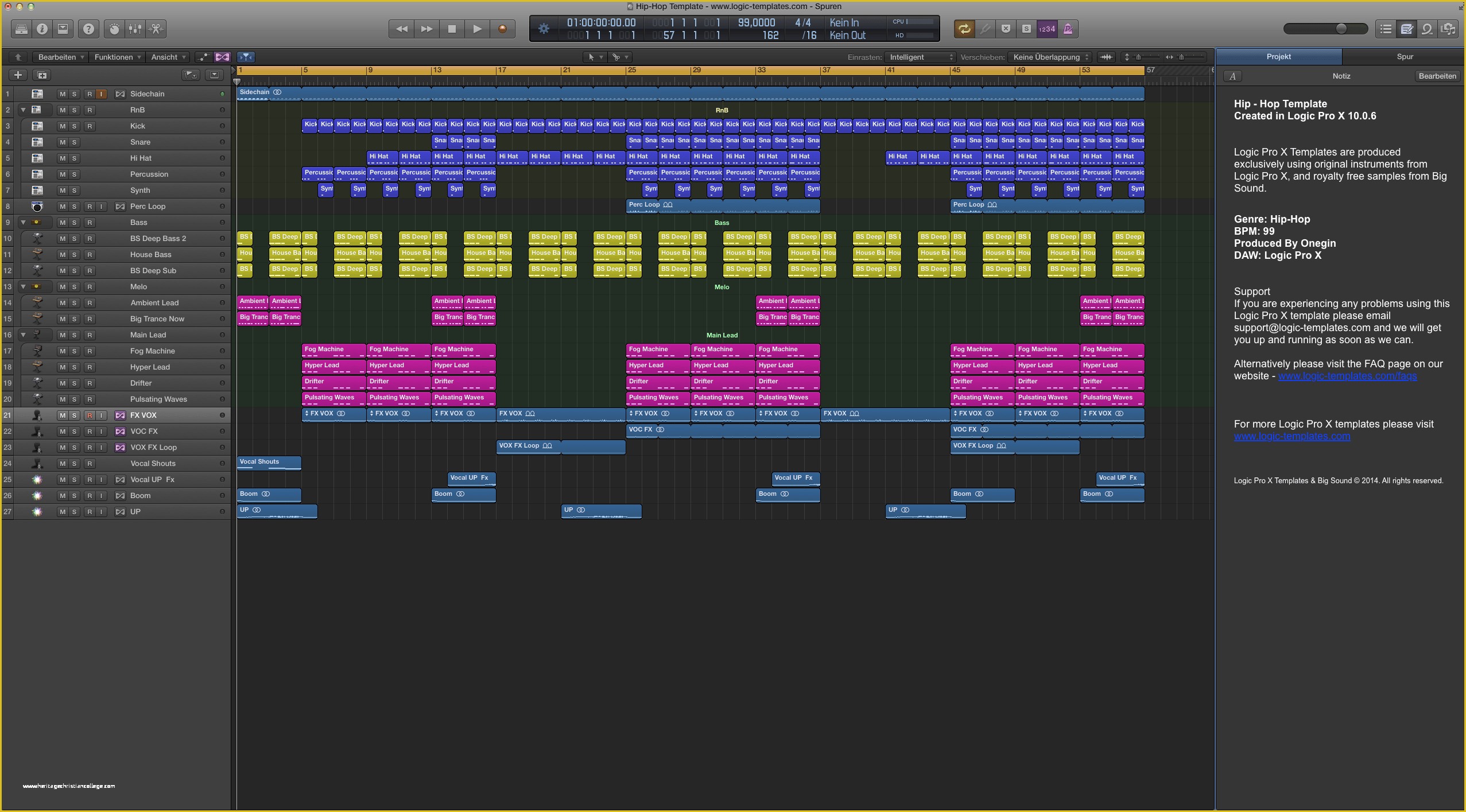The image size is (1466, 812).
Task: Click the Bearbeiten notes button
Action: tap(1437, 76)
